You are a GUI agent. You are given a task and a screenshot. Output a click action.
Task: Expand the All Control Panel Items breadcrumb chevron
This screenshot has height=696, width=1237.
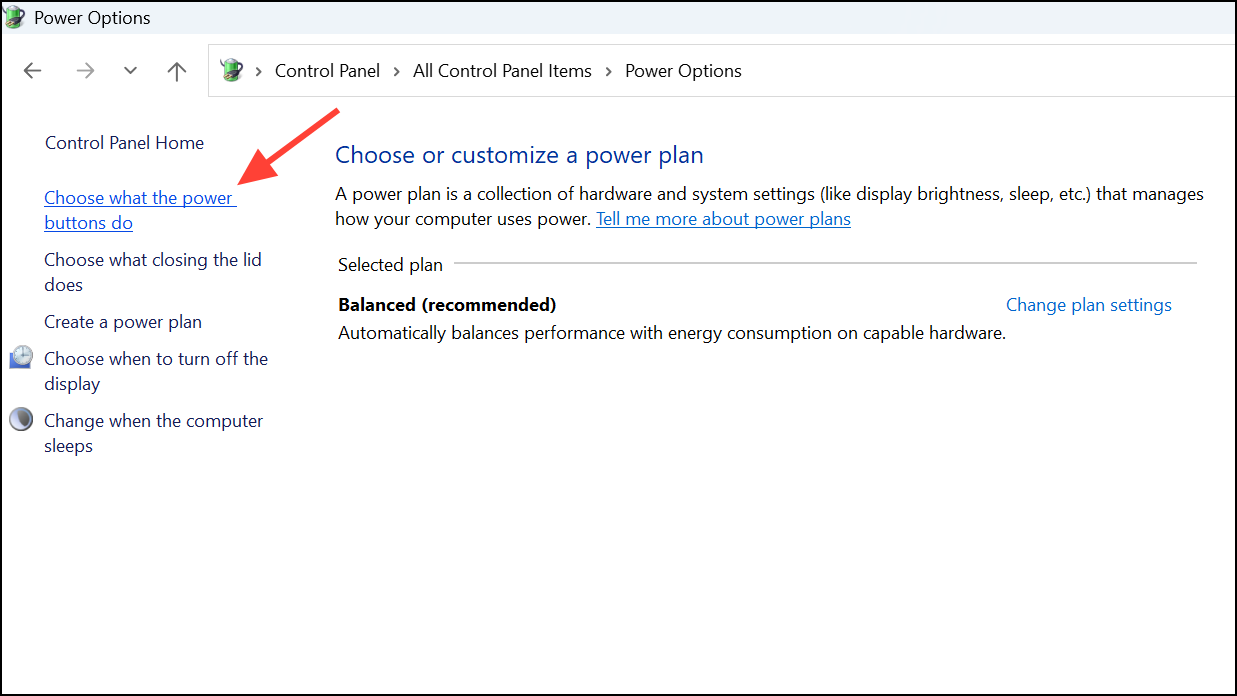(x=606, y=70)
